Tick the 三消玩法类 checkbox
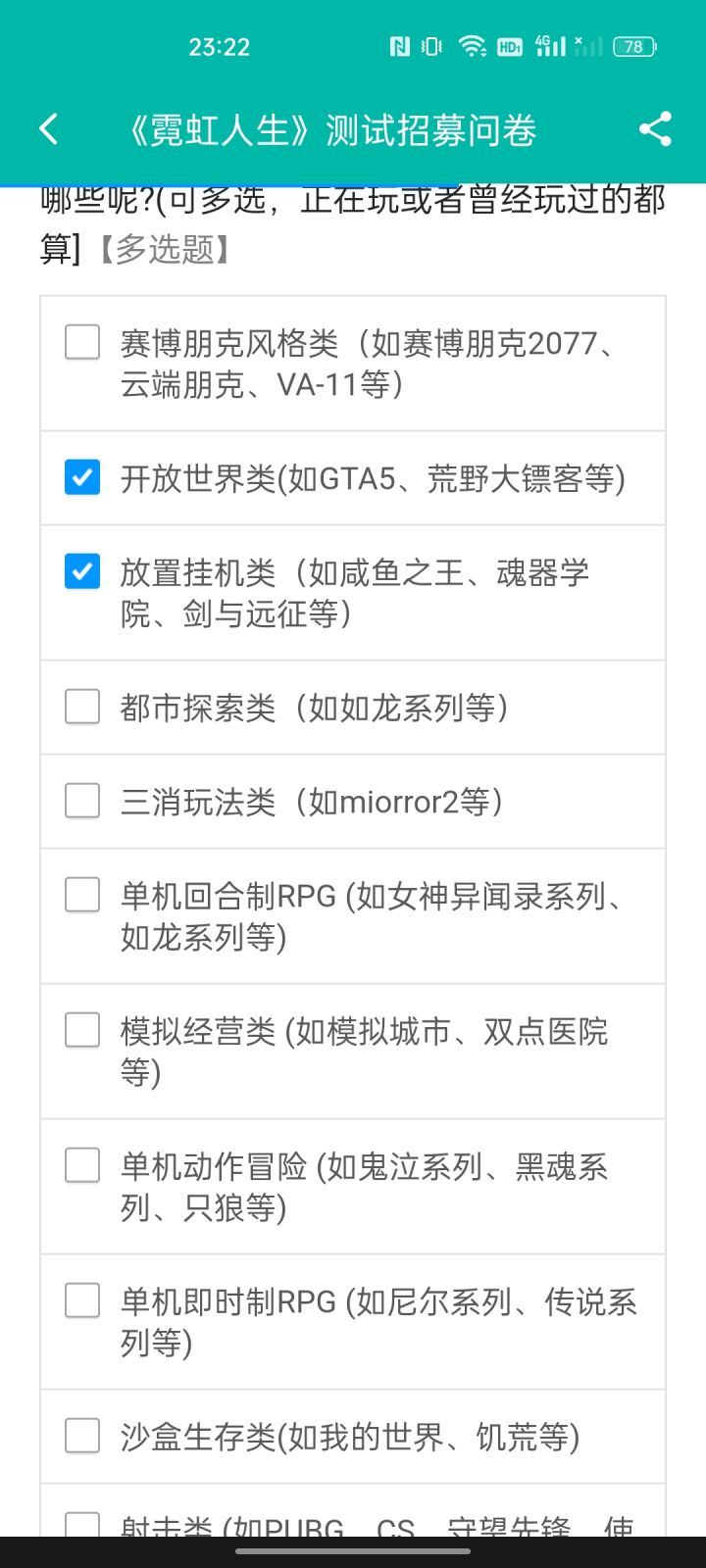The width and height of the screenshot is (706, 1568). 82,801
